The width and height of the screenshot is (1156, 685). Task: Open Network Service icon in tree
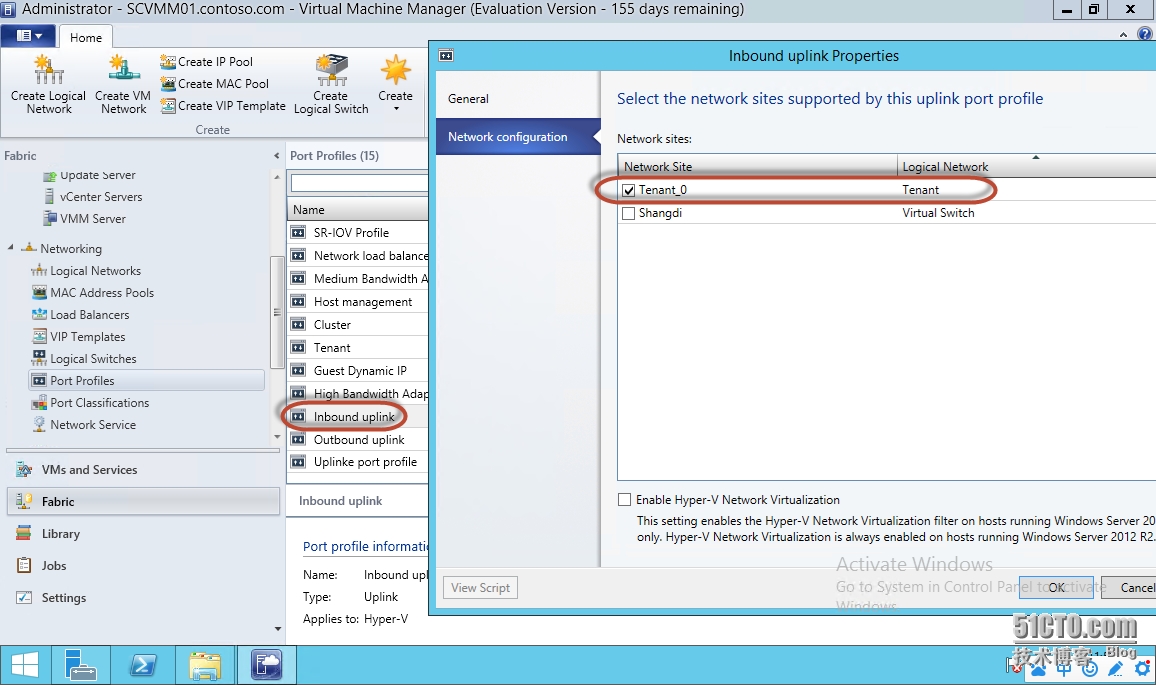(39, 425)
